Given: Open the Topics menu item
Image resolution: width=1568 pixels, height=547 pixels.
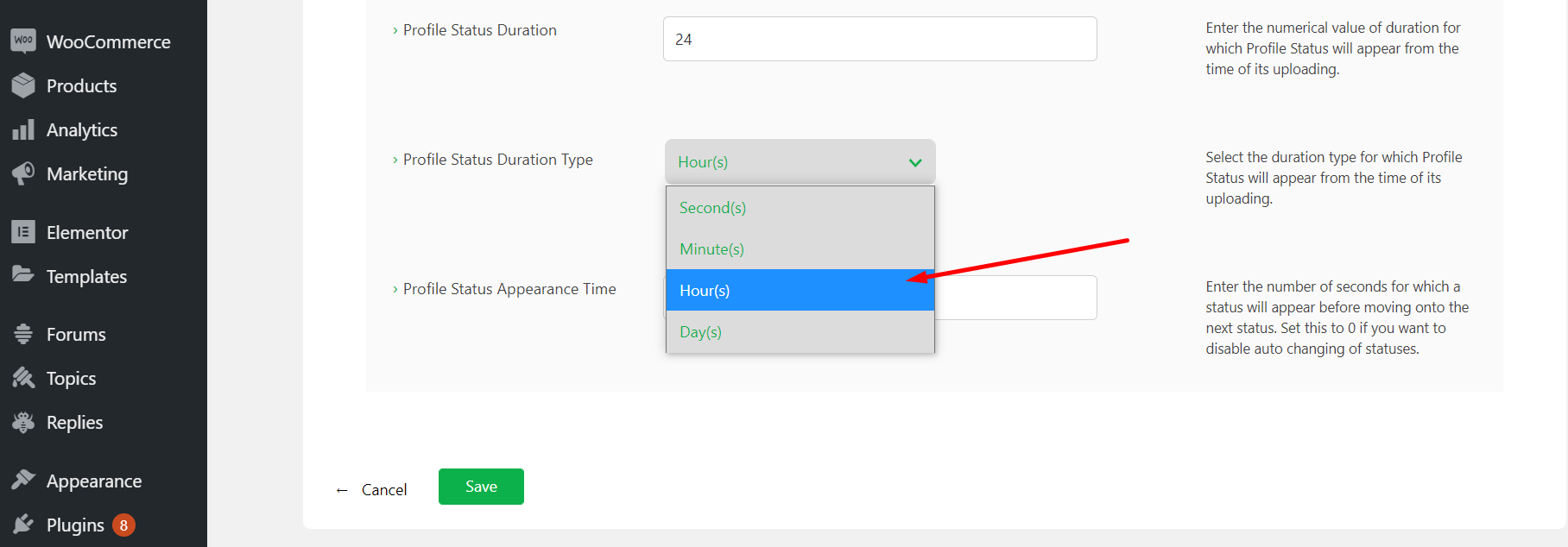Looking at the screenshot, I should tap(71, 379).
